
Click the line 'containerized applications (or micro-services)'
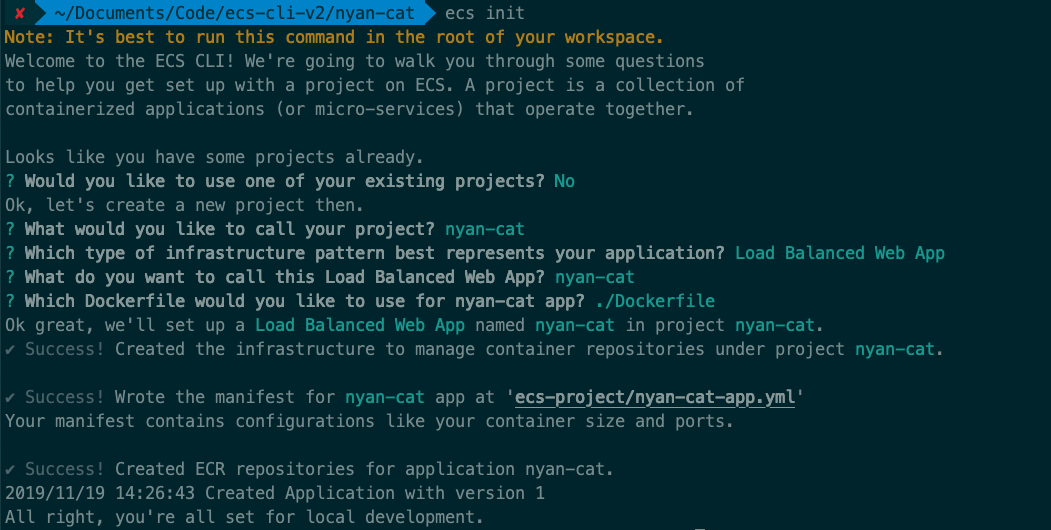349,109
